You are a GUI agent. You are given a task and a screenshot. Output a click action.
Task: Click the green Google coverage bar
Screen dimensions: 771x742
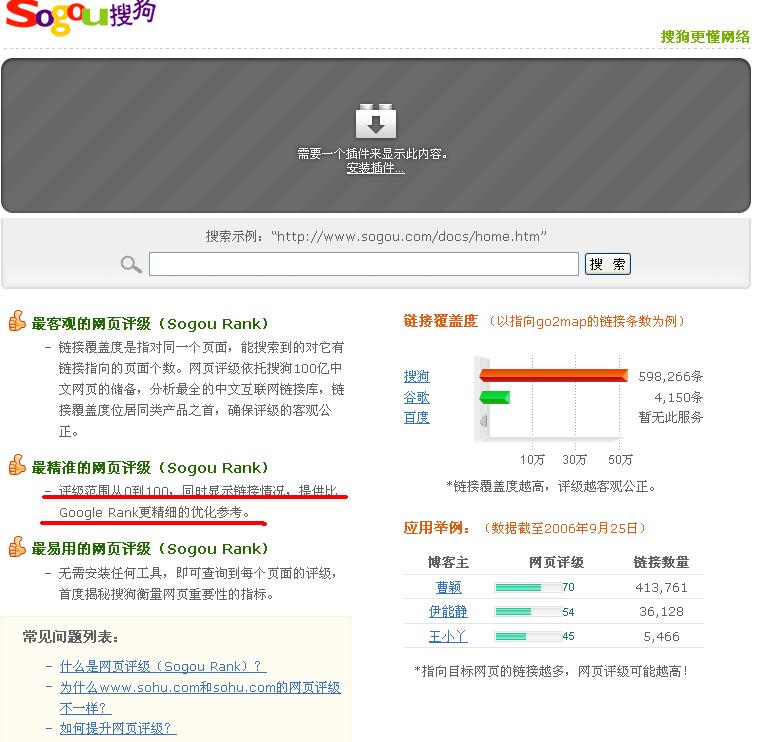tap(495, 397)
